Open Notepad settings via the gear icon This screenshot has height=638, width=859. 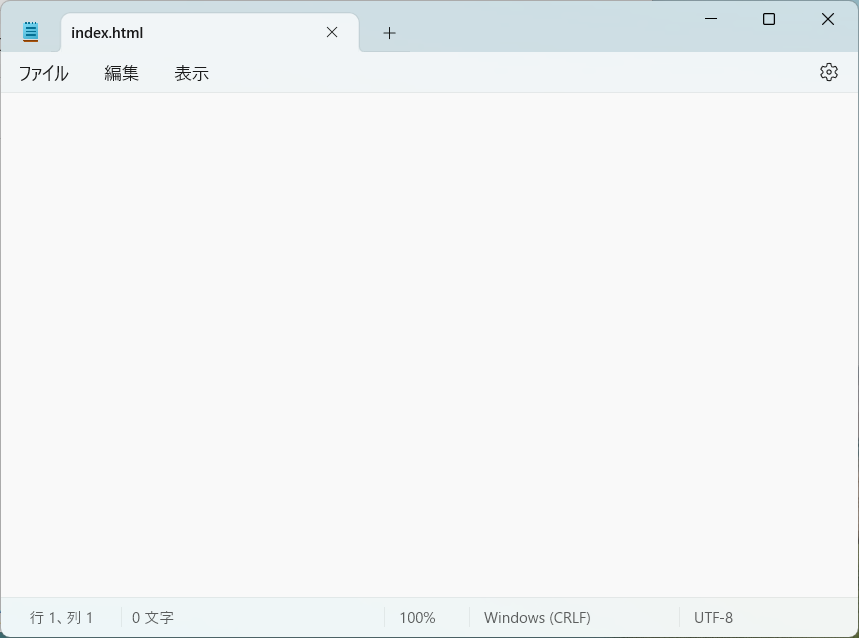[828, 72]
